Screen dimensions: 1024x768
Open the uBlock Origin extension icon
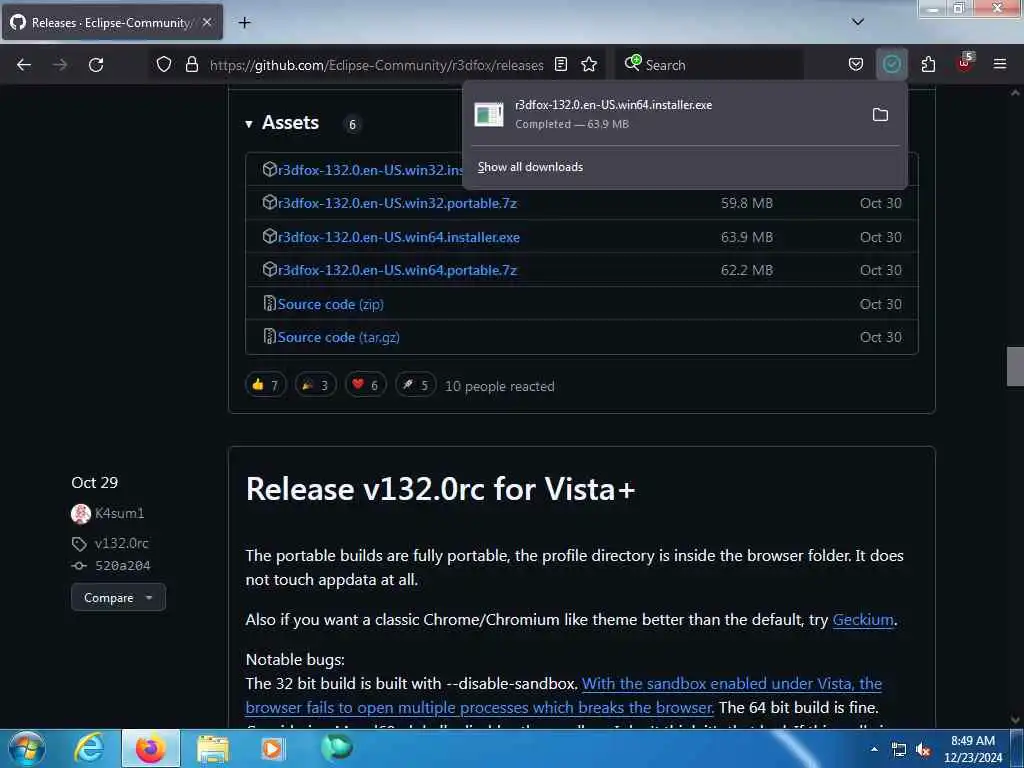[x=965, y=63]
